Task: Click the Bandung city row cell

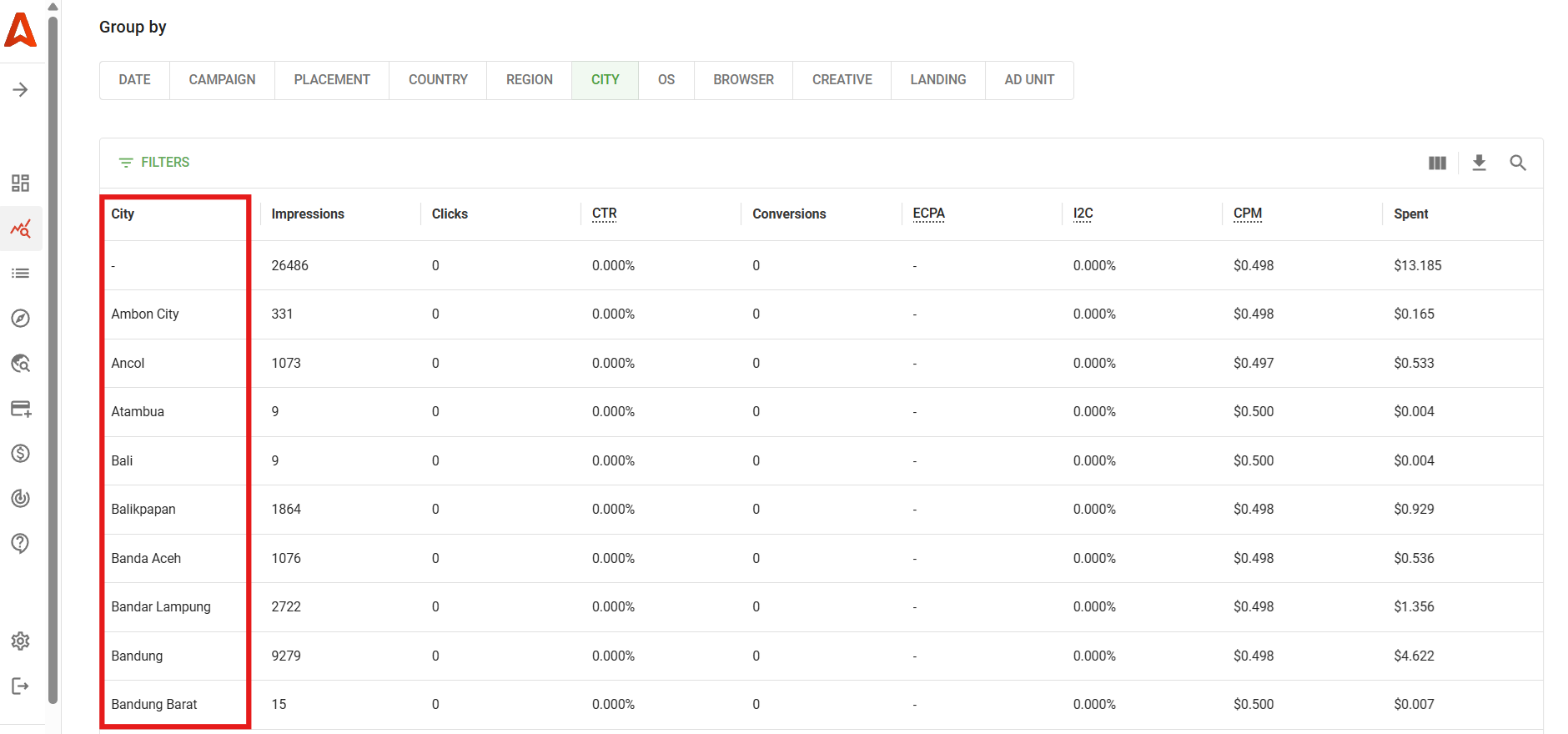Action: pos(138,656)
